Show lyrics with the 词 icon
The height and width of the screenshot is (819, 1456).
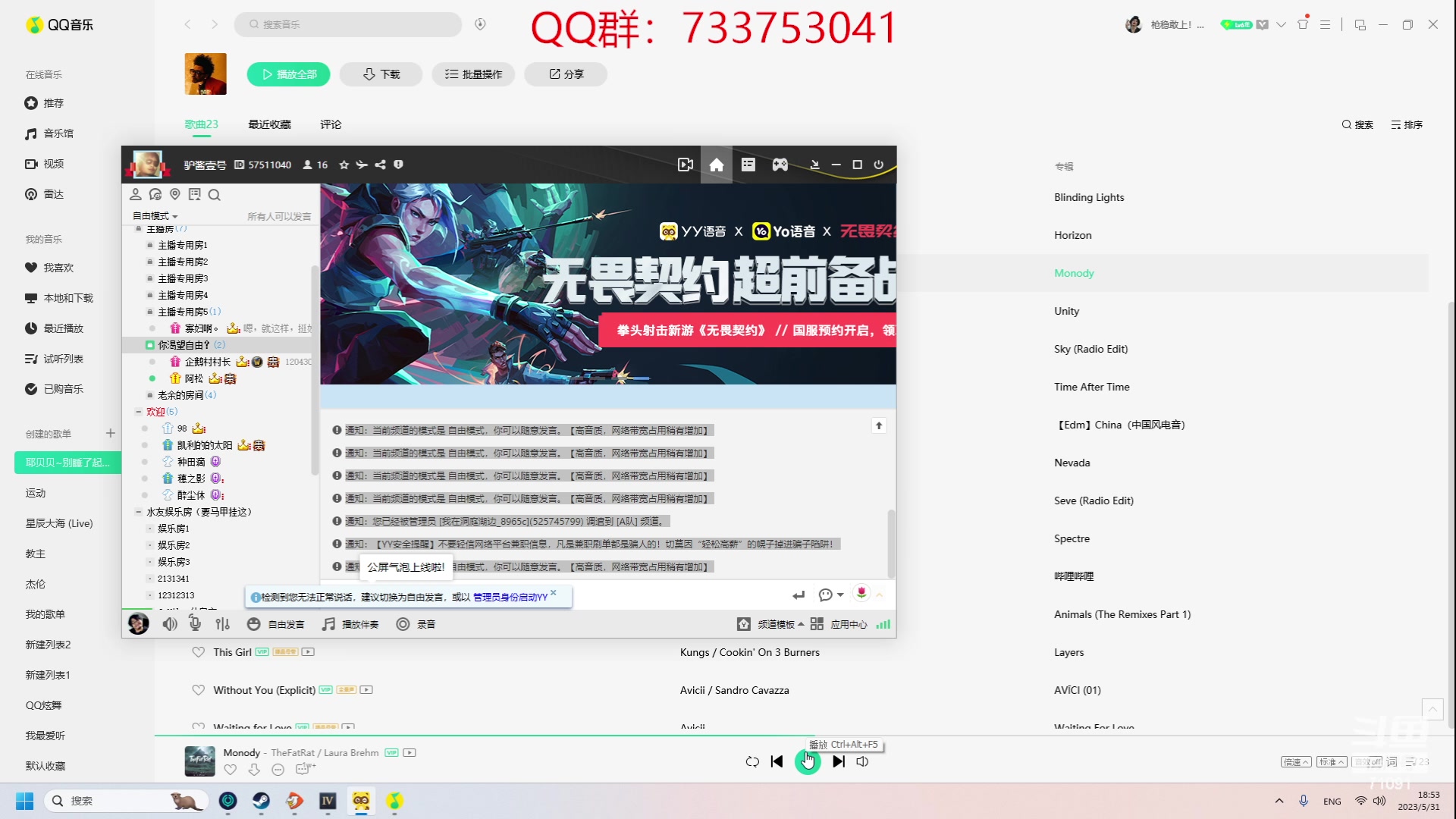click(1392, 762)
